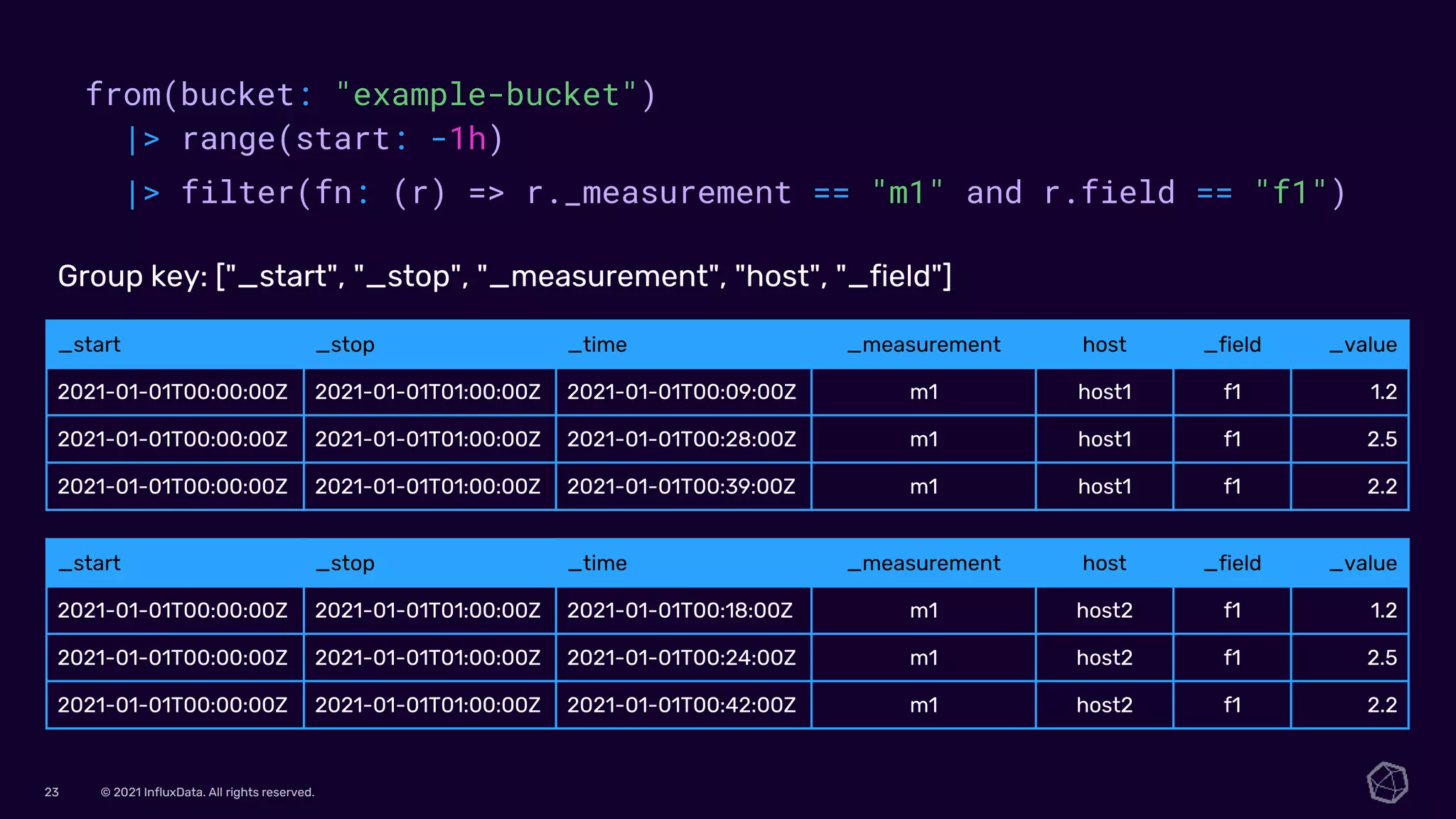This screenshot has width=1456, height=819.
Task: Select the filter(fn:...) code line
Action: pyautogui.click(x=737, y=193)
